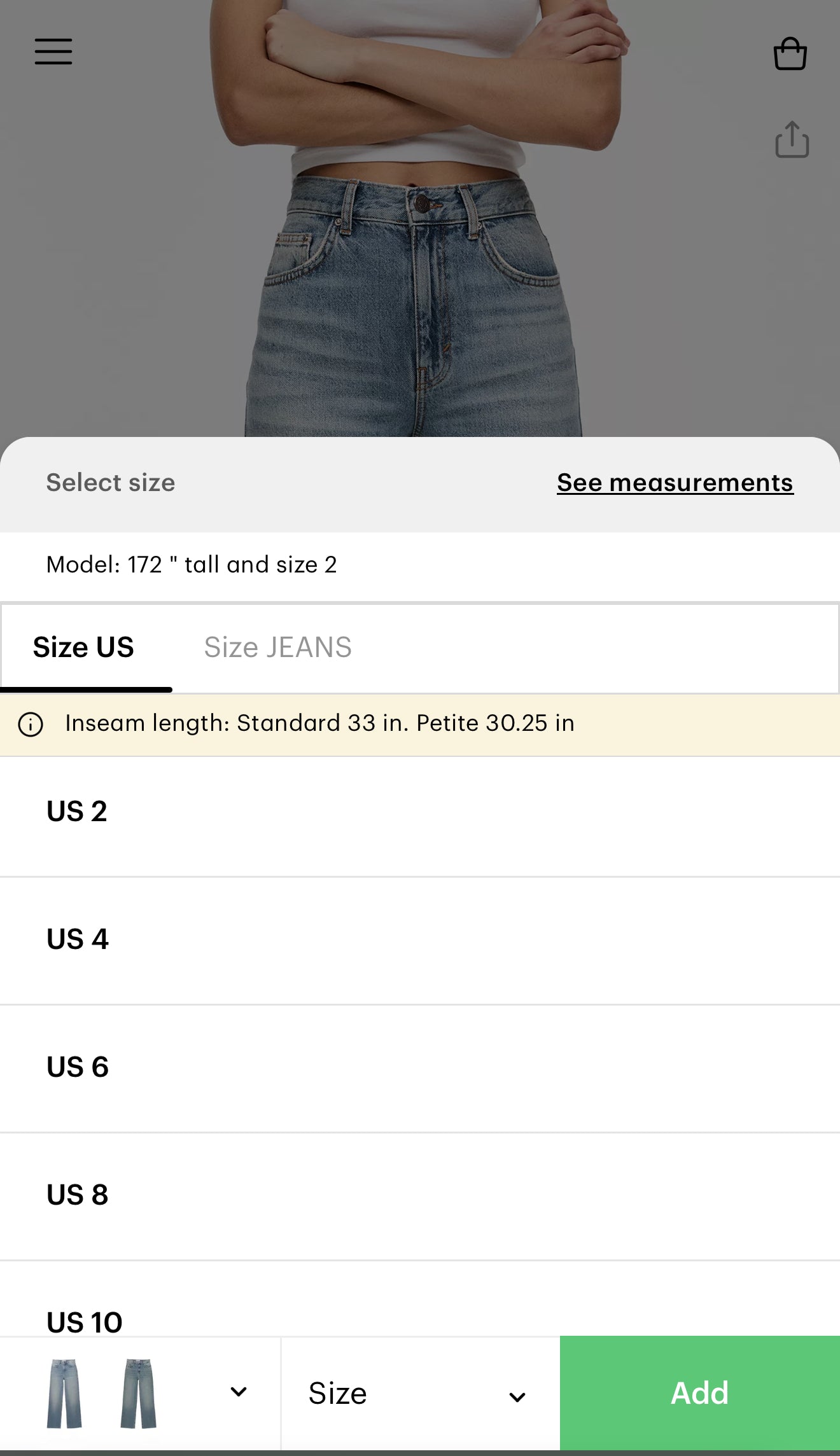Open the Size dropdown in bottom bar
840x1456 pixels.
tap(420, 1394)
